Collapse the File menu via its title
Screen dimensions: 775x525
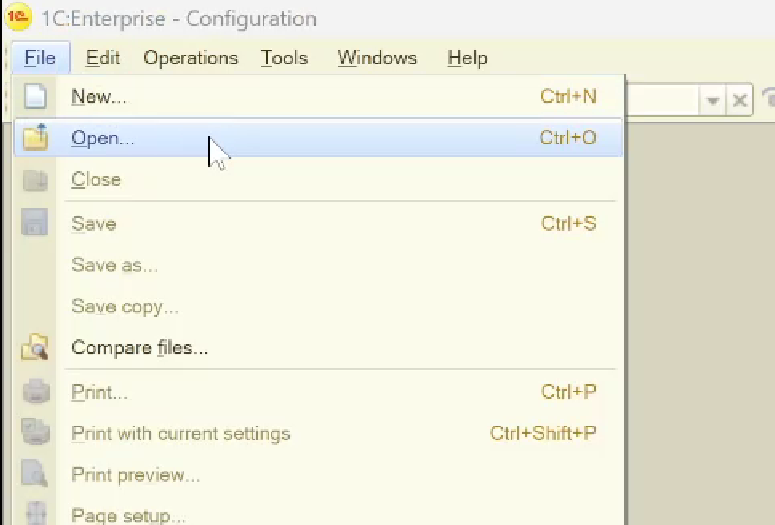click(40, 58)
